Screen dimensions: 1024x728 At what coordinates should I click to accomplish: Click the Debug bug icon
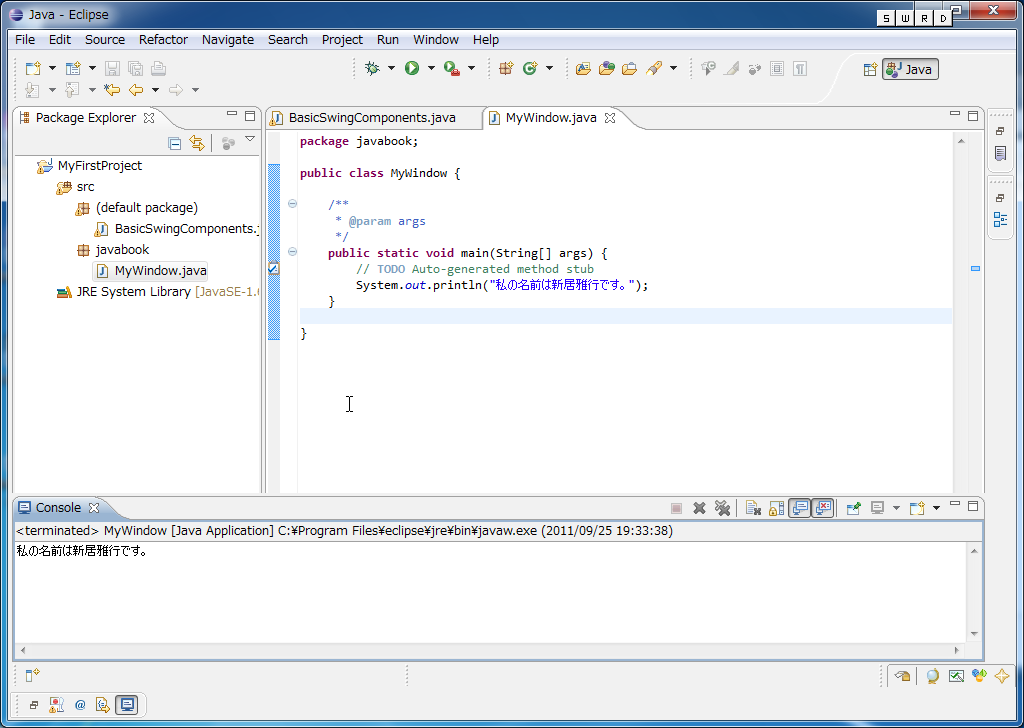pos(372,68)
